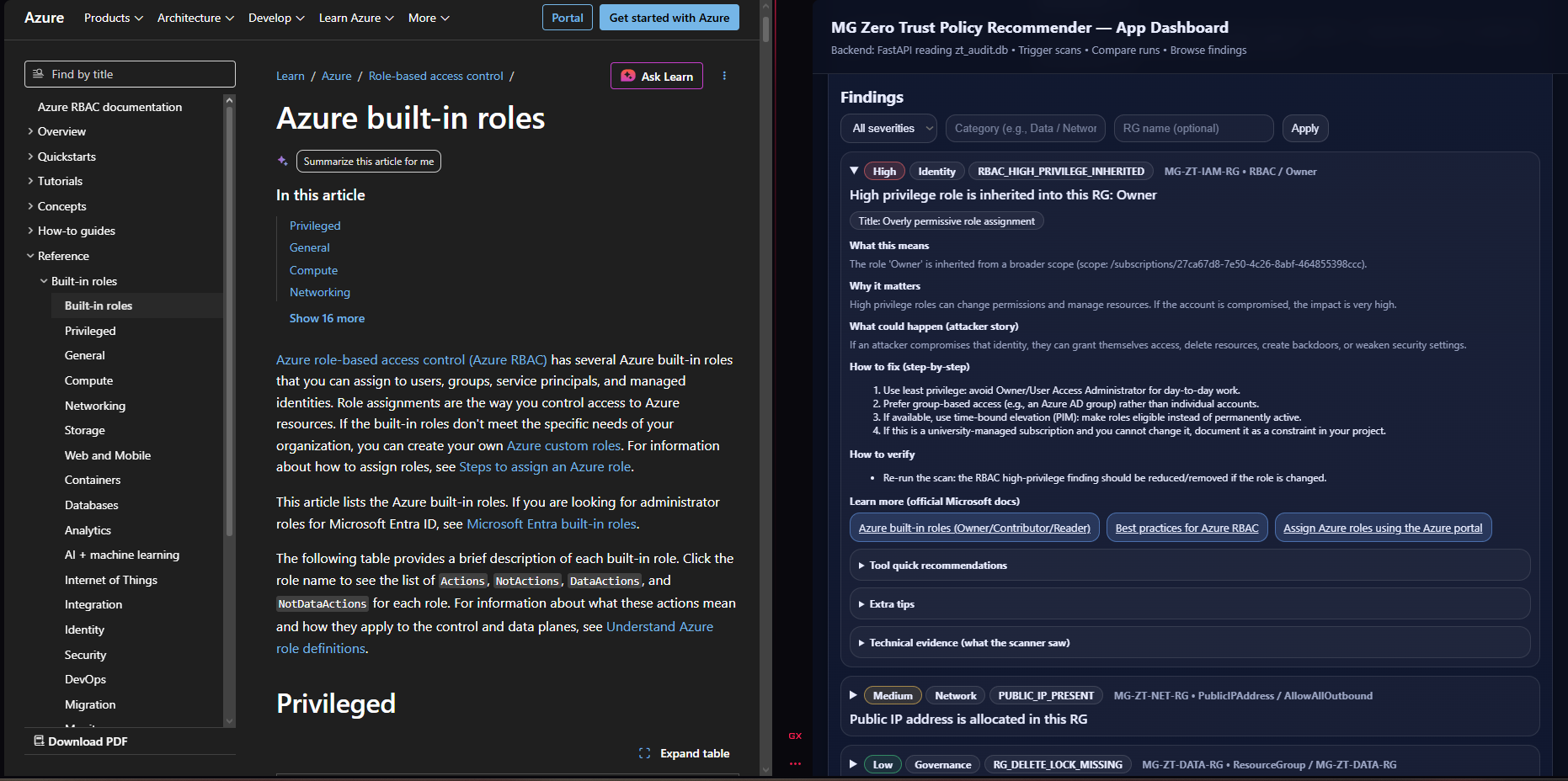Image resolution: width=1568 pixels, height=781 pixels.
Task: Click the filter icon in Find by title
Action: 38,74
